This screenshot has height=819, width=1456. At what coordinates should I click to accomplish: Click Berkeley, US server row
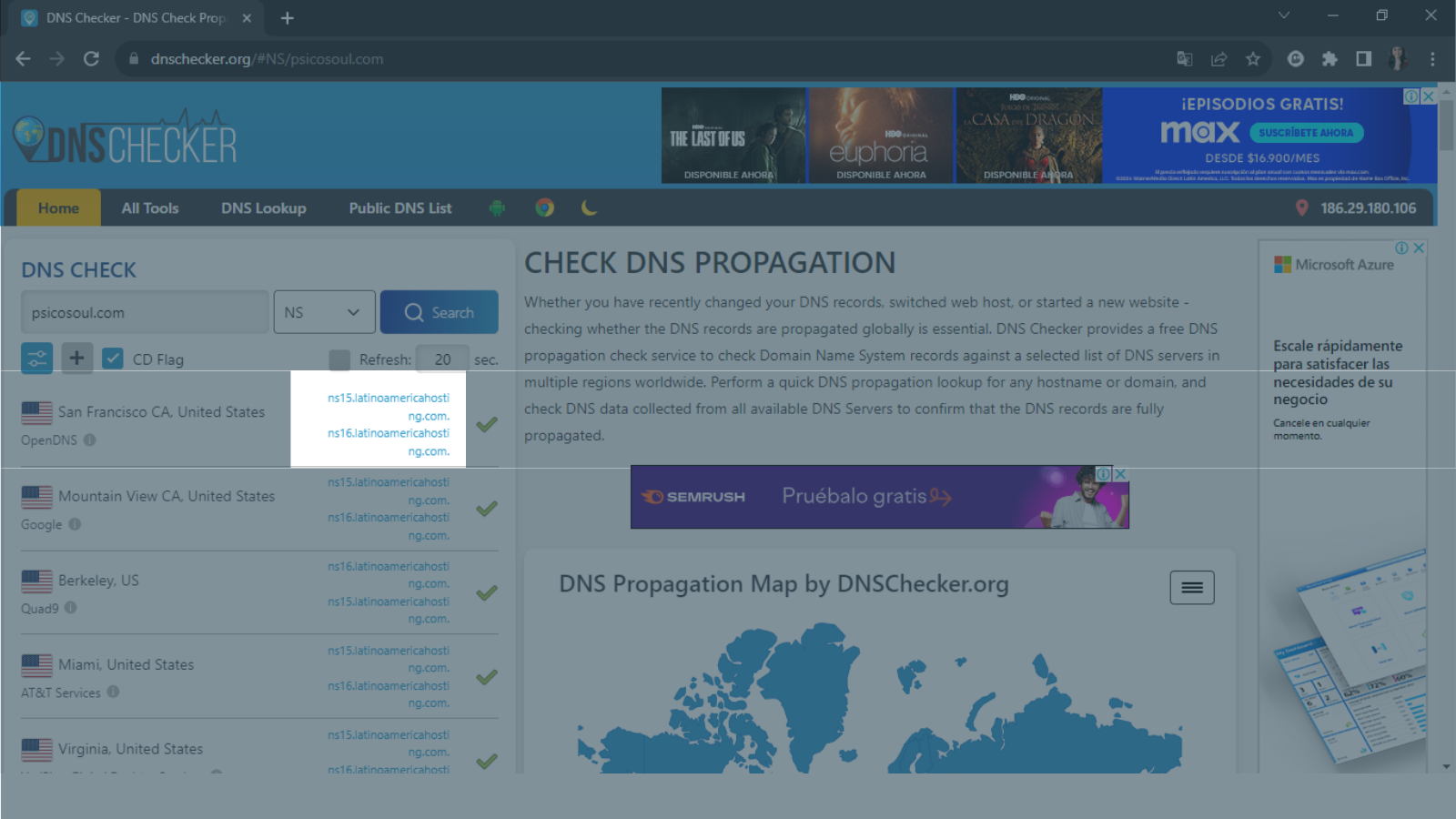click(259, 592)
